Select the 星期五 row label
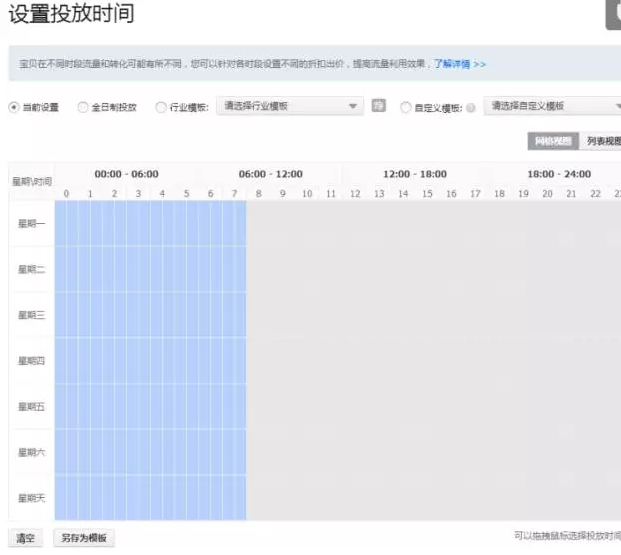 coord(31,406)
